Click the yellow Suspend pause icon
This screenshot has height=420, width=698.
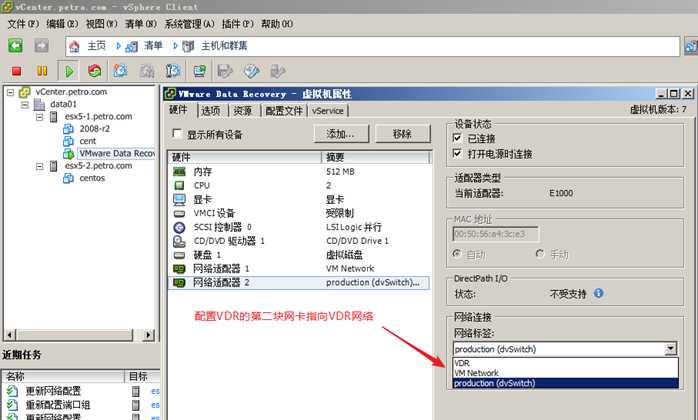tap(42, 71)
